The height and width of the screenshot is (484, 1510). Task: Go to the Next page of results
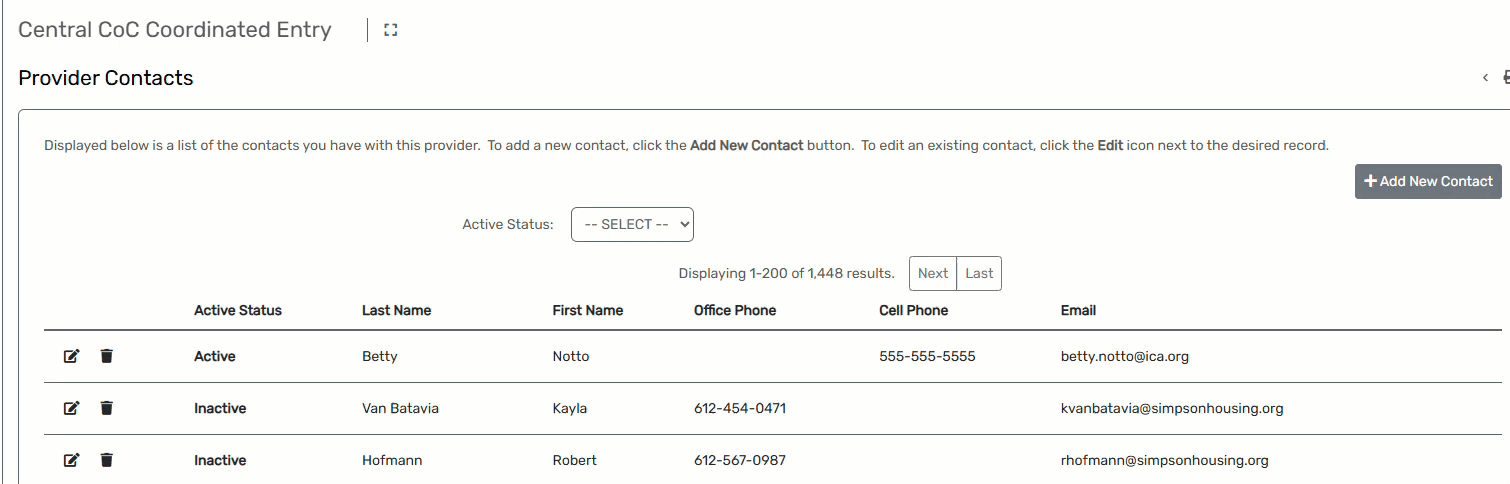tap(932, 274)
